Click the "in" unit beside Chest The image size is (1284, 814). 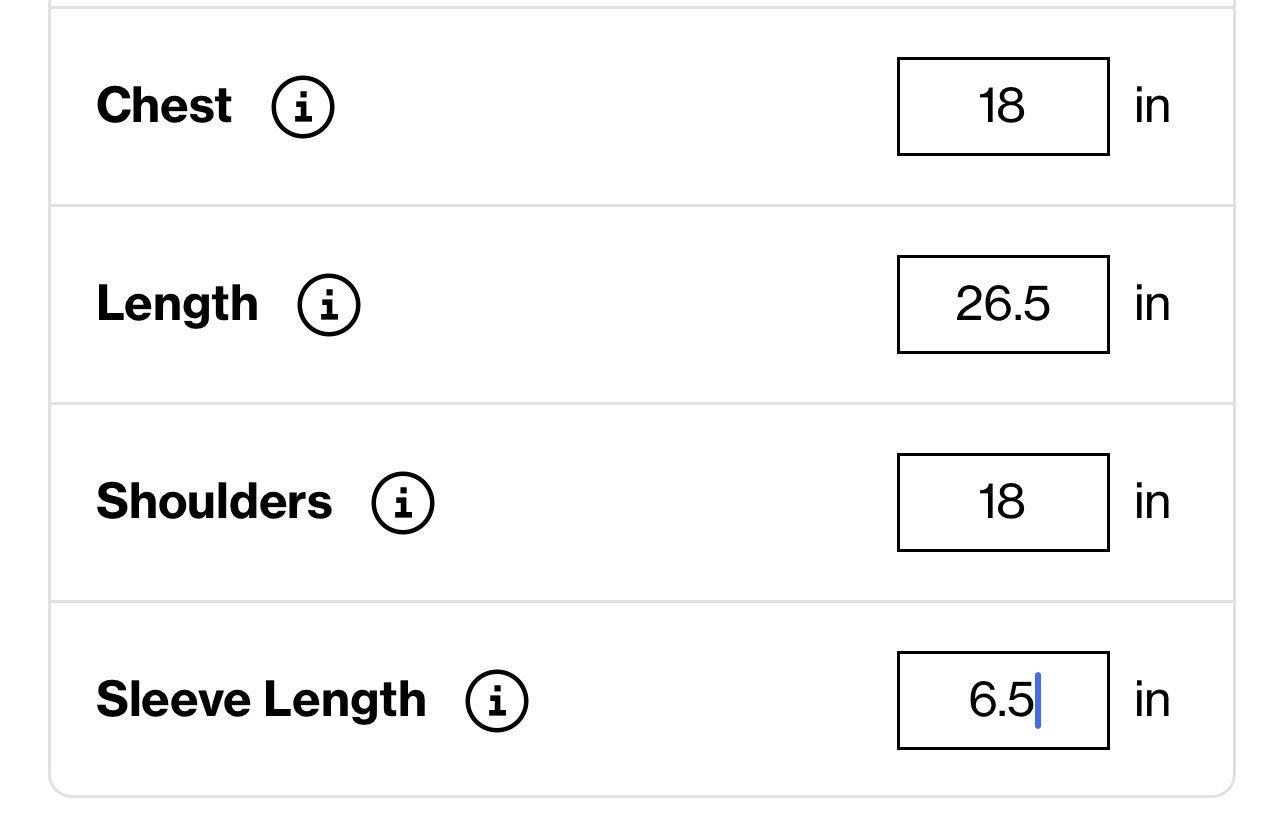[x=1152, y=106]
